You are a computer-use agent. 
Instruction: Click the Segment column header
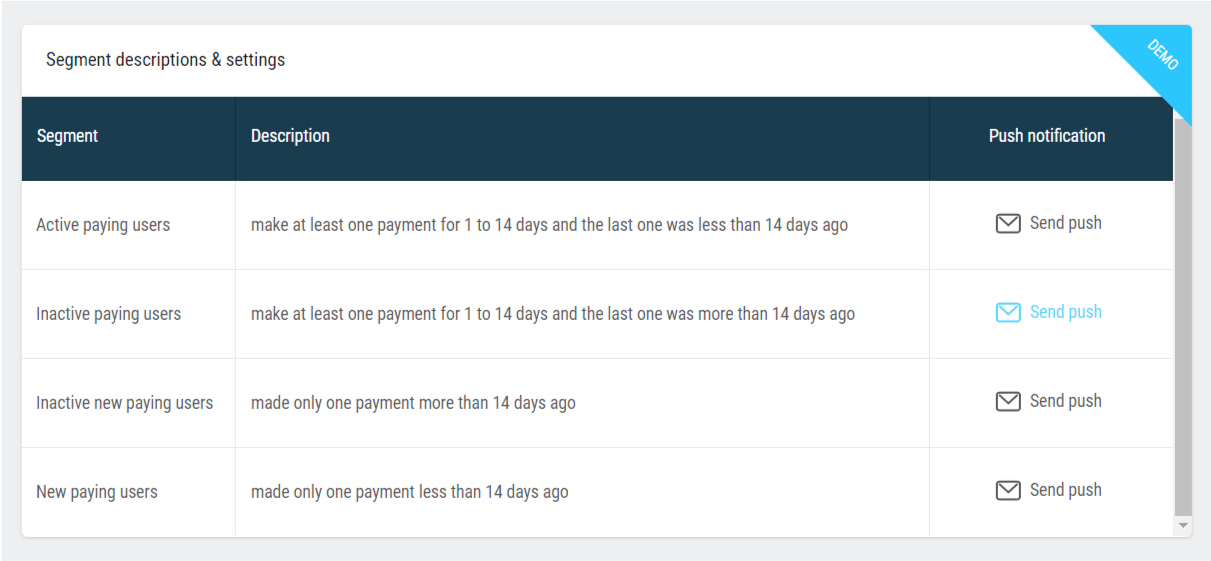point(67,137)
